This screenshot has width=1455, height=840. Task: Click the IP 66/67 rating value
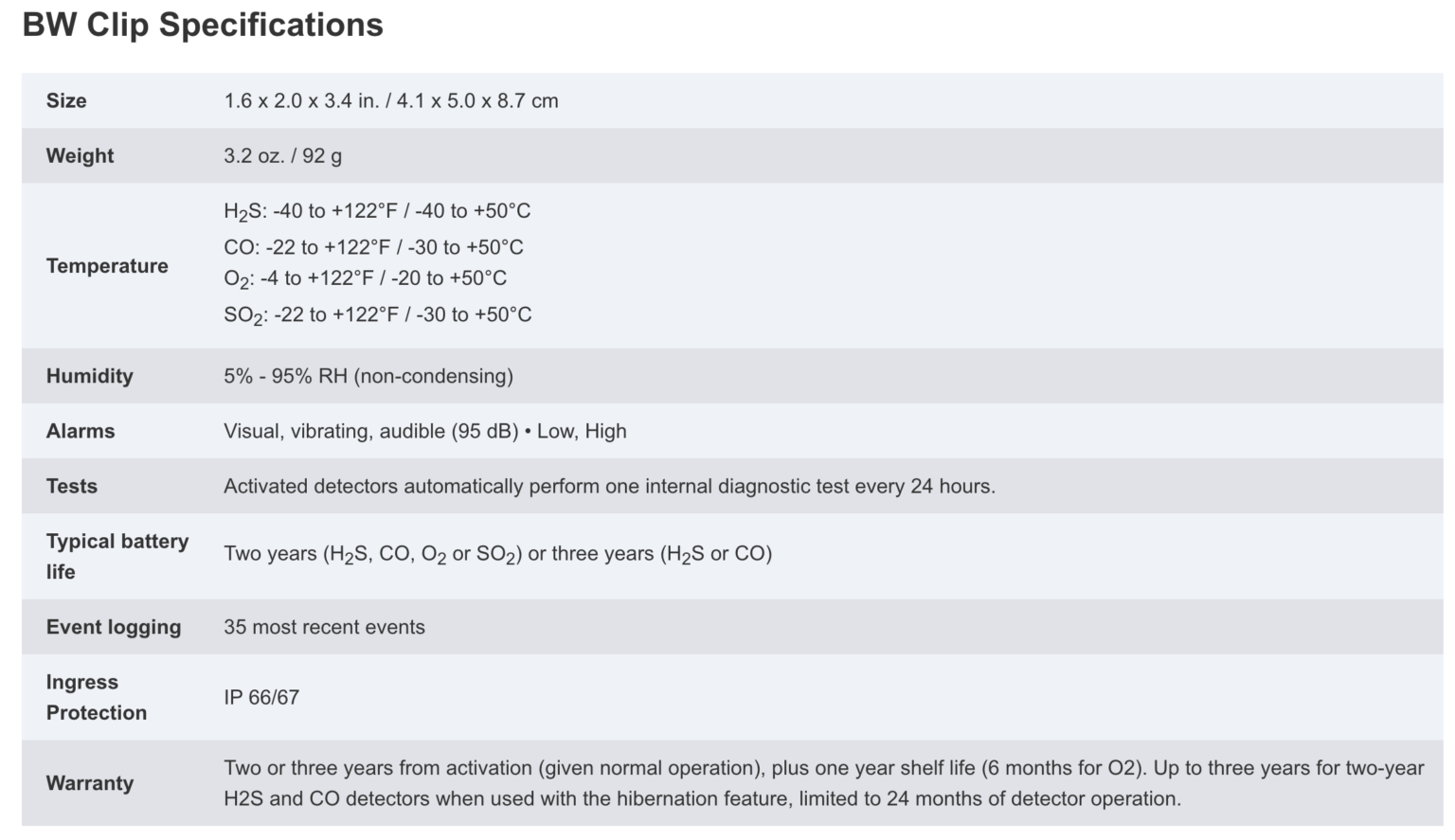click(x=261, y=697)
